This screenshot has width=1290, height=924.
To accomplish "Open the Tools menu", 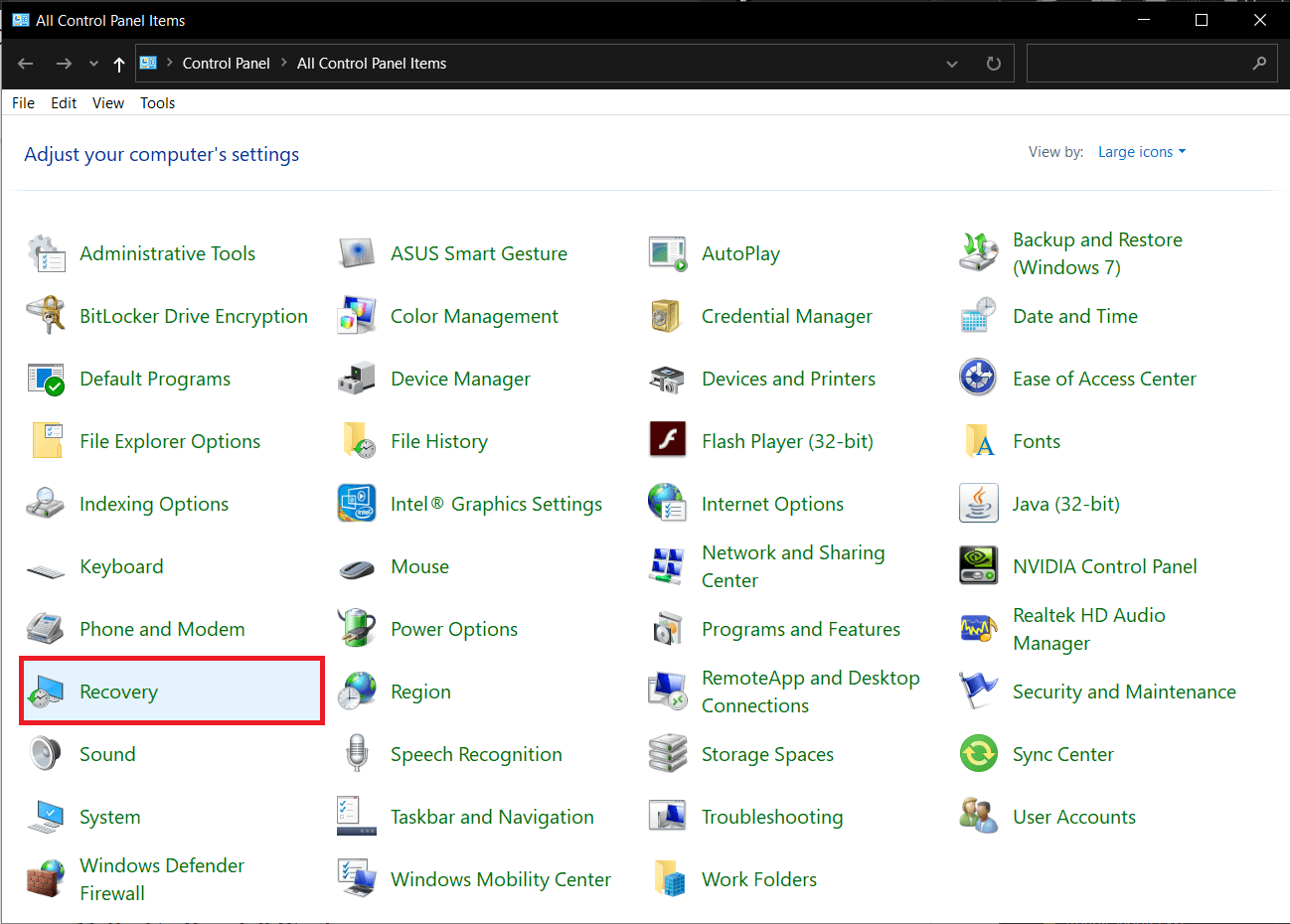I will tap(157, 102).
